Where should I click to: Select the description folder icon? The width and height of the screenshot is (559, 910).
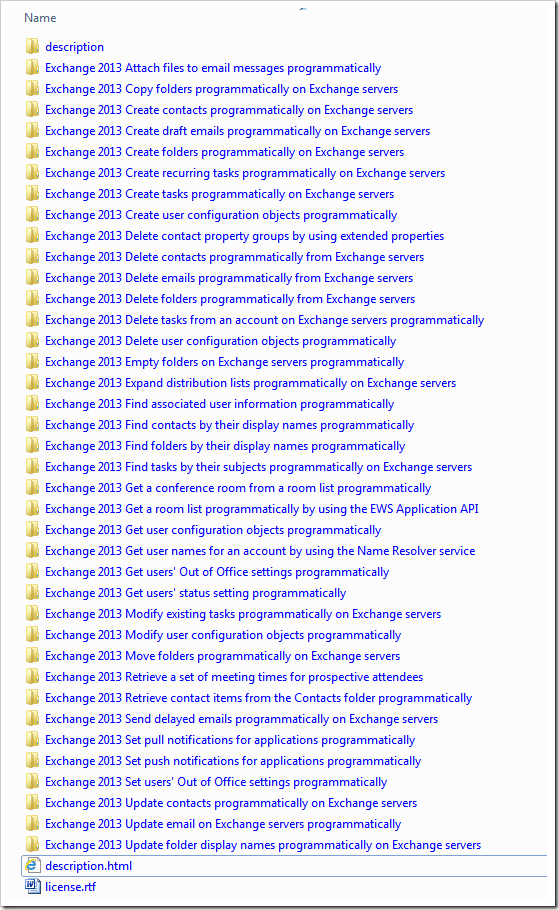pyautogui.click(x=33, y=46)
